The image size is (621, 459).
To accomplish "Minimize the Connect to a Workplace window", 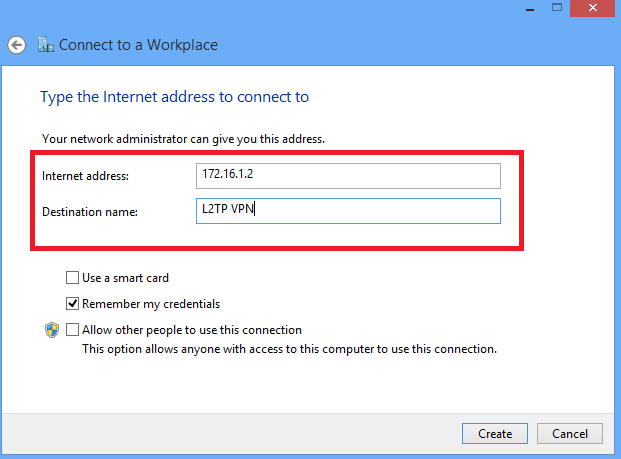I will 530,8.
